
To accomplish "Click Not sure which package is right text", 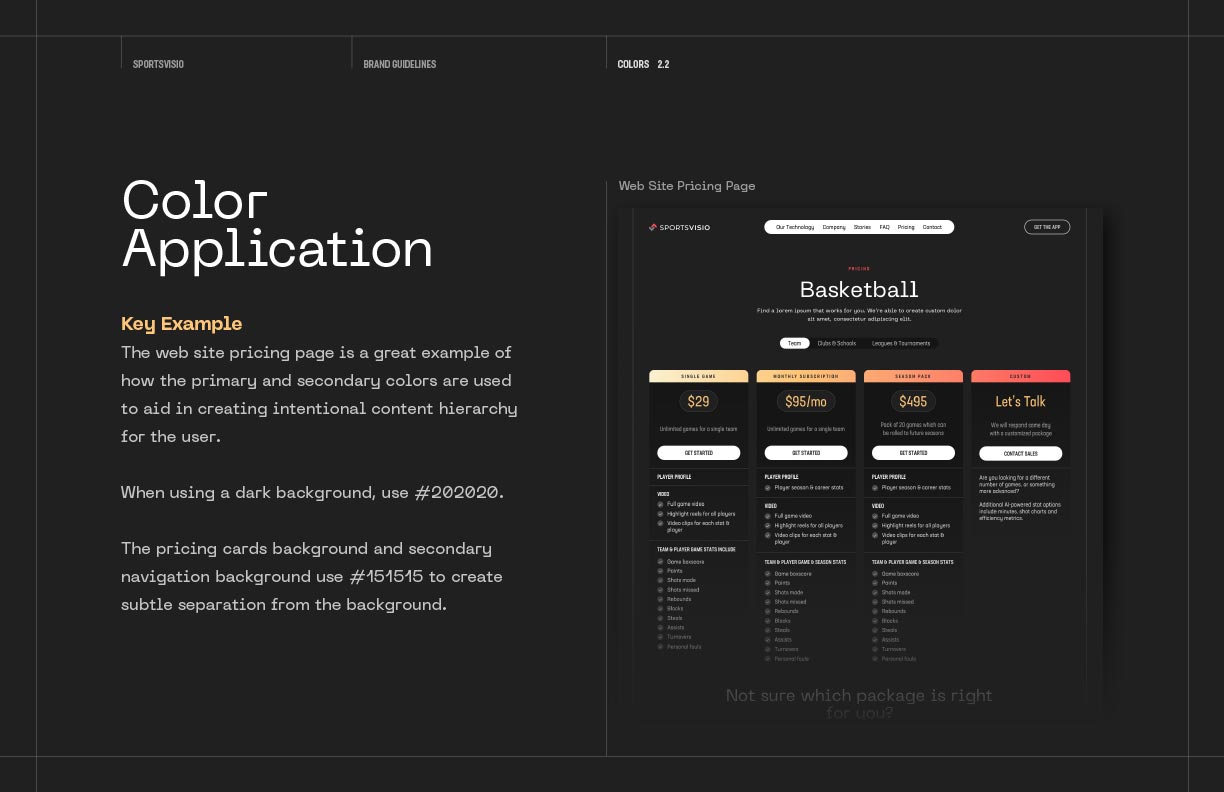I will pos(859,704).
